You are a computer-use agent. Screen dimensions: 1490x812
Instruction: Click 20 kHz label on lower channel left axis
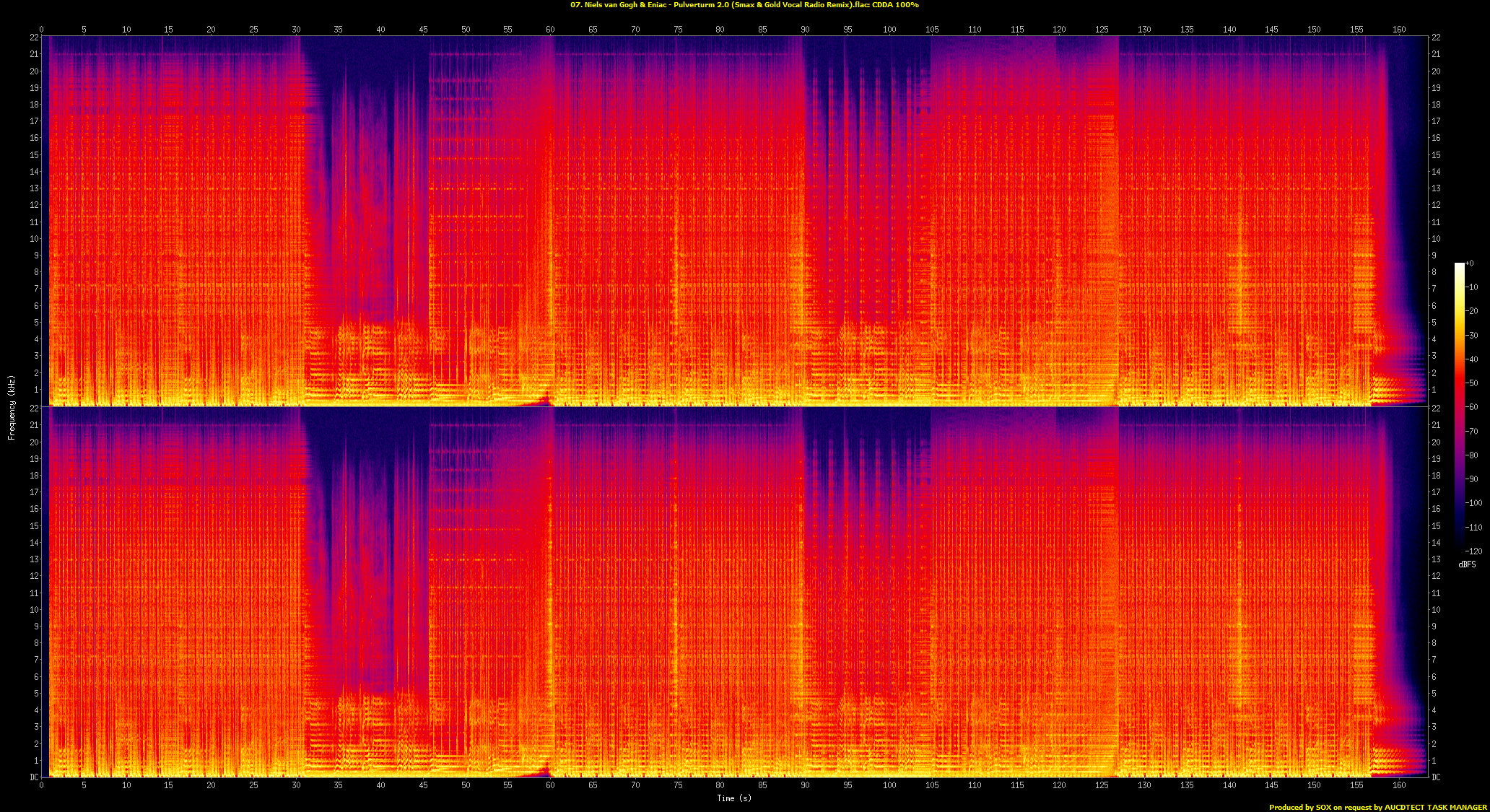coord(34,442)
